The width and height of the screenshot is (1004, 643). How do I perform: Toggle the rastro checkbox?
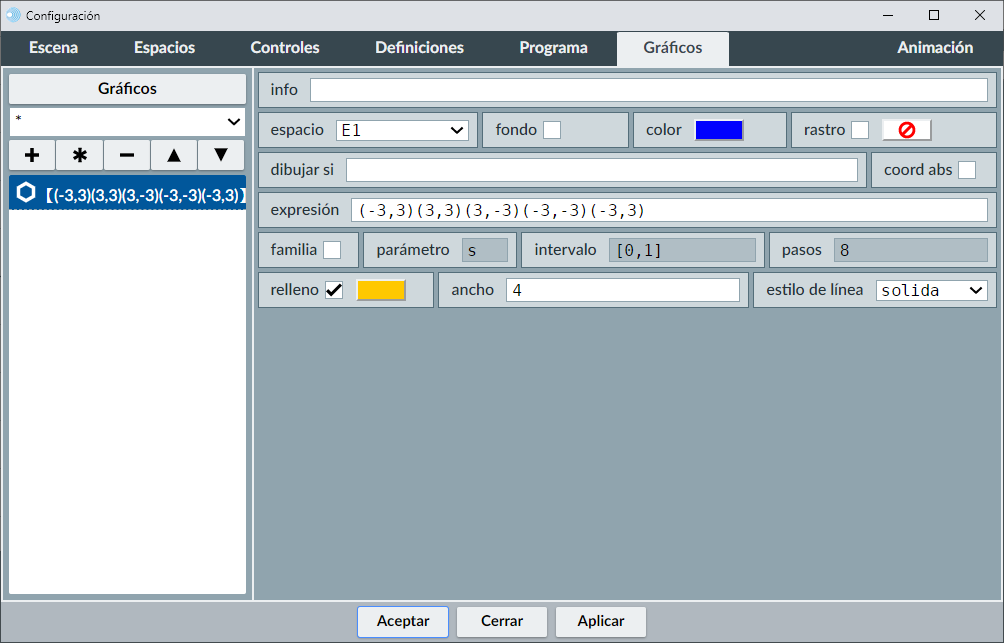[860, 130]
